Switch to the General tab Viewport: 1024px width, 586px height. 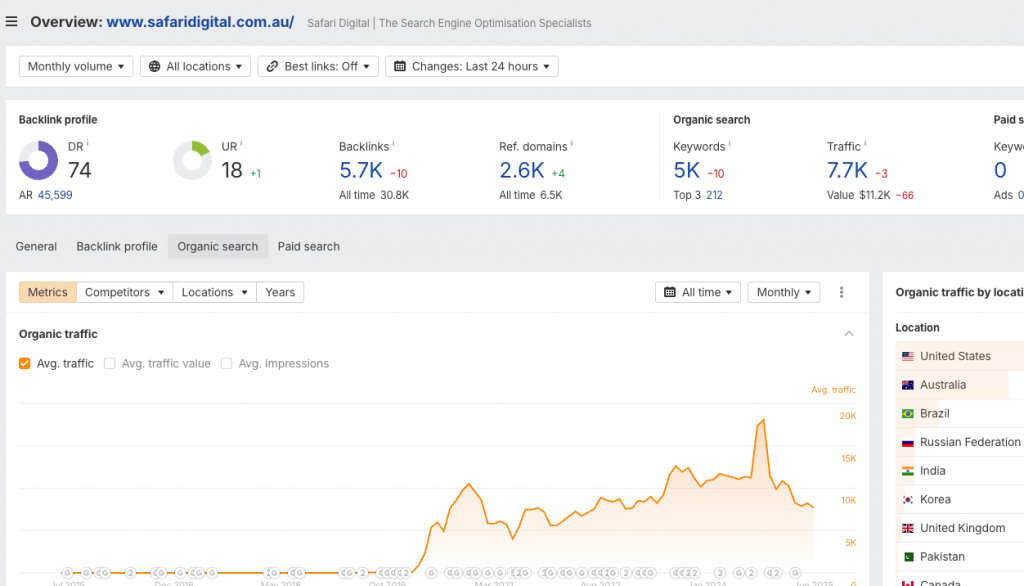pyautogui.click(x=36, y=246)
